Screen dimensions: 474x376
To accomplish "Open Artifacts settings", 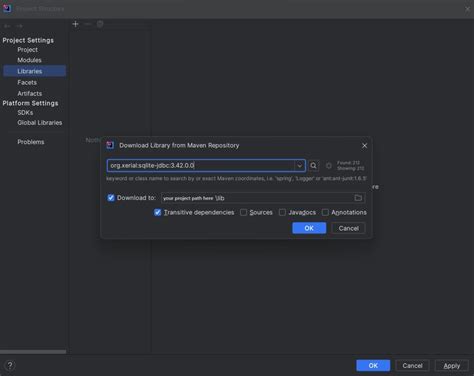I will (30, 94).
